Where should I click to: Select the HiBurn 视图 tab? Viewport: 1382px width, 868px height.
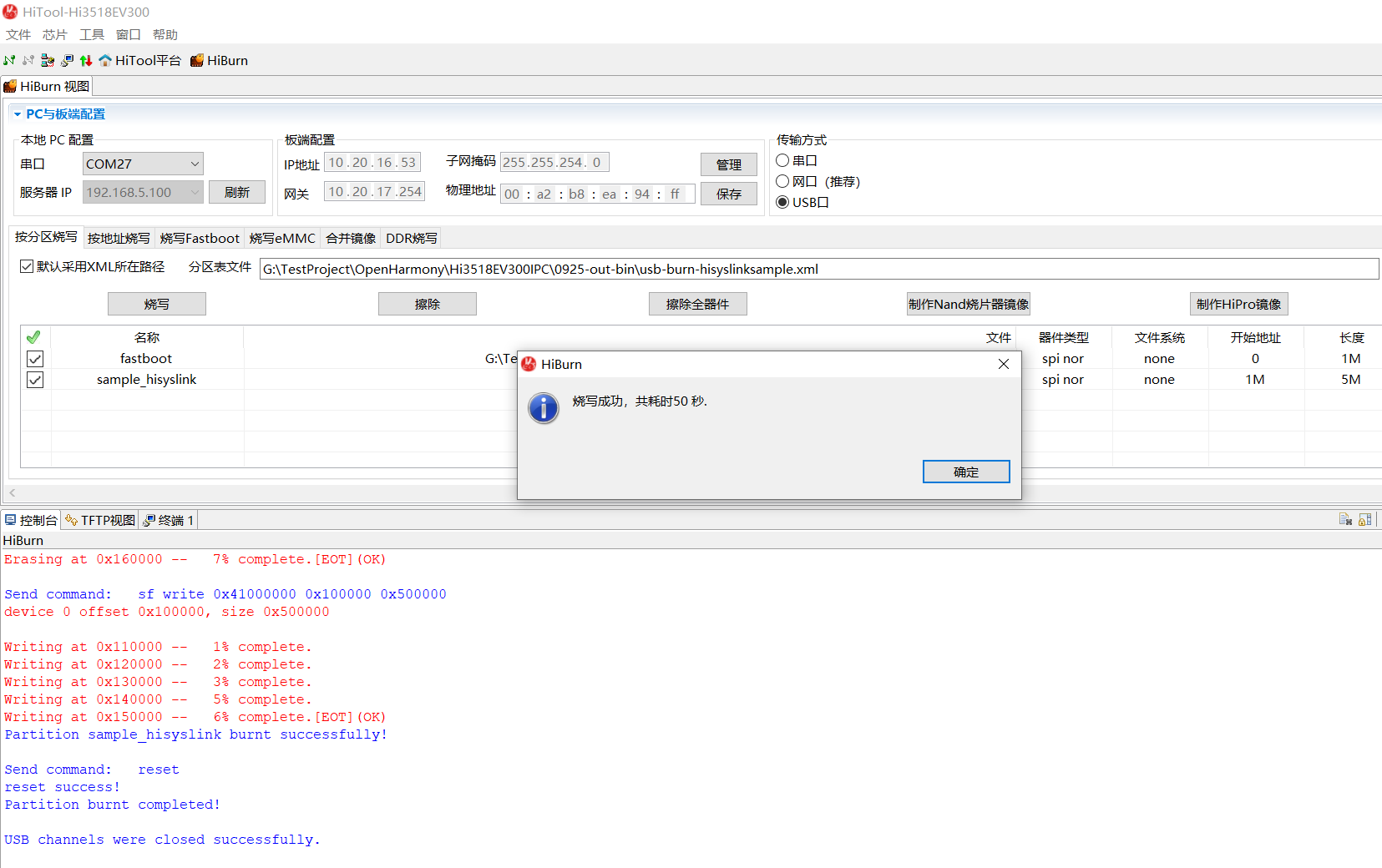(x=47, y=86)
